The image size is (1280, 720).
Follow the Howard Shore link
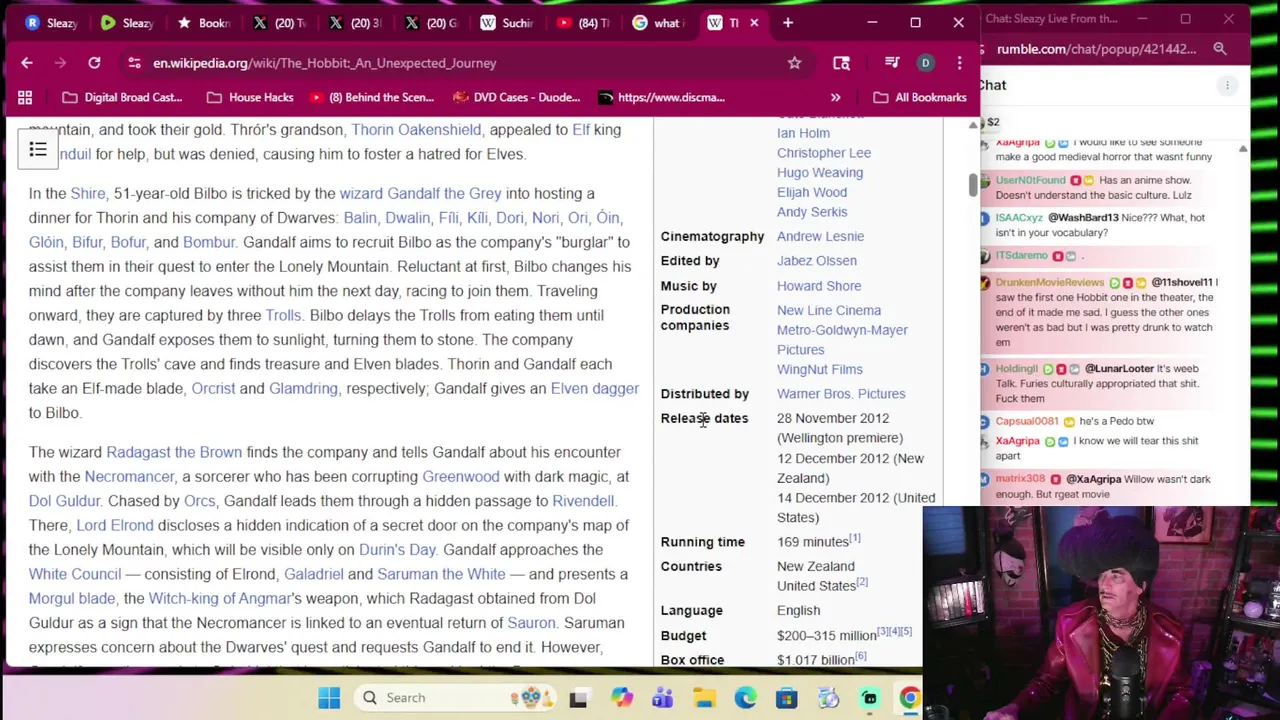pos(819,286)
